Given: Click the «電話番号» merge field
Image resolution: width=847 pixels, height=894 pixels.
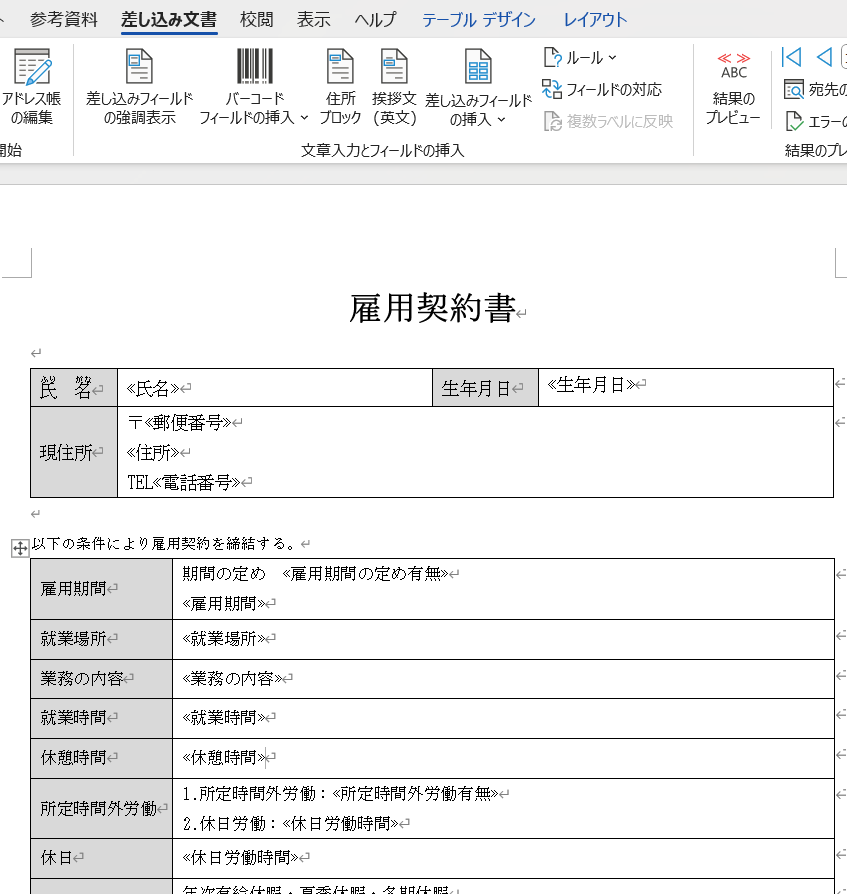Looking at the screenshot, I should click(196, 483).
